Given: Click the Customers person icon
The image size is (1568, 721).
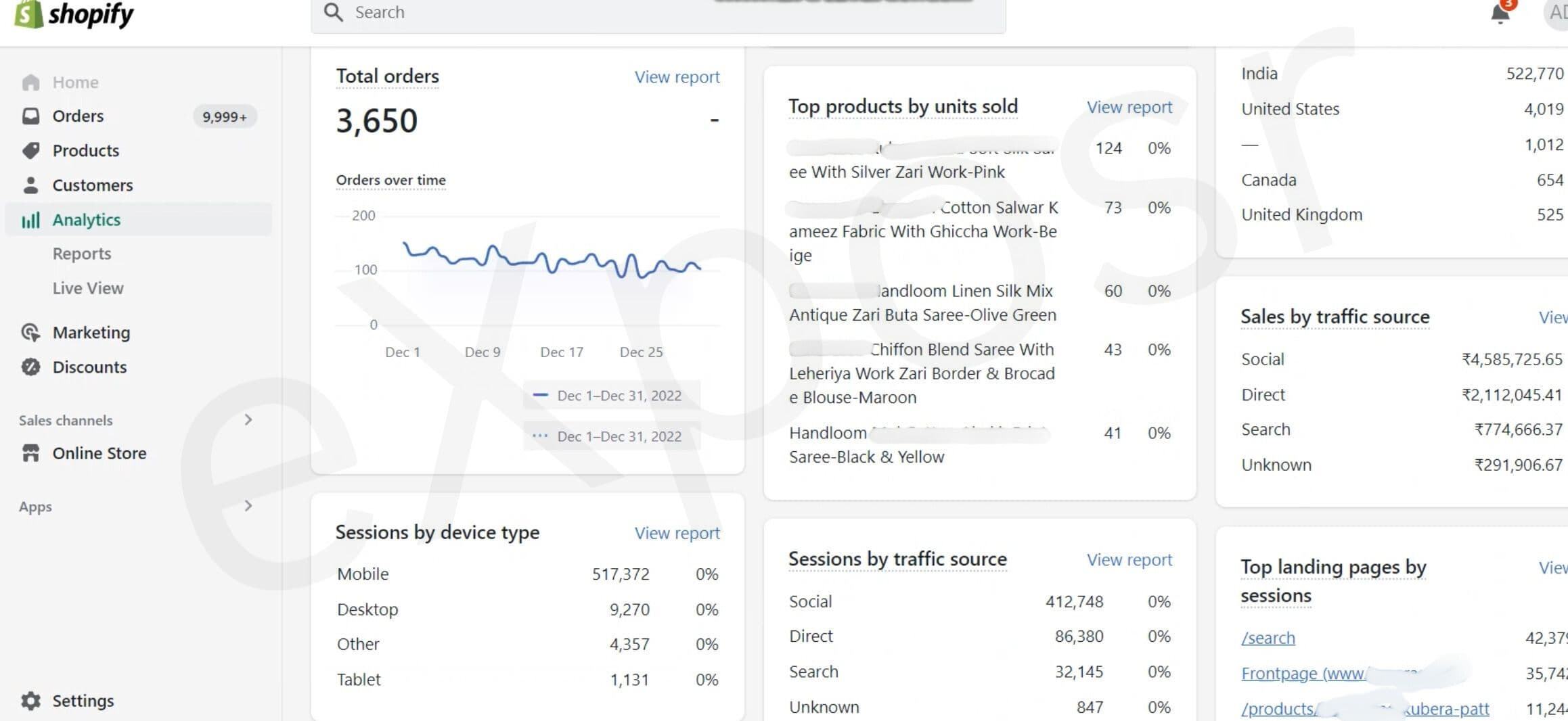Looking at the screenshot, I should pyautogui.click(x=30, y=185).
